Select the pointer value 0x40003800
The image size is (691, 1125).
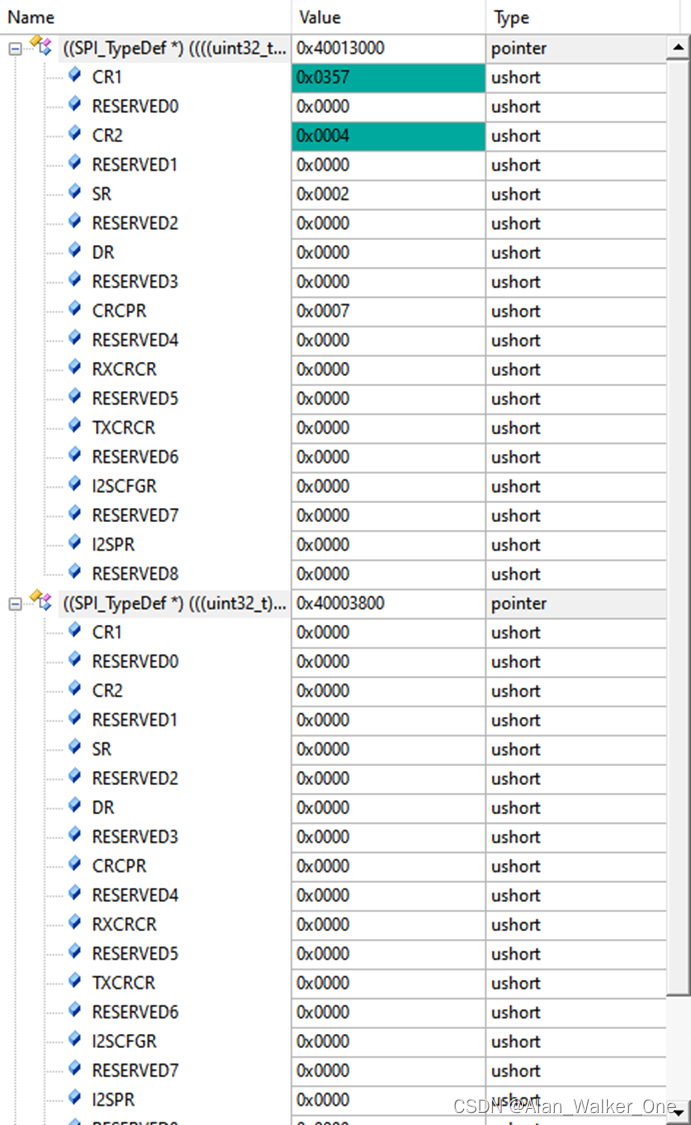(x=388, y=603)
